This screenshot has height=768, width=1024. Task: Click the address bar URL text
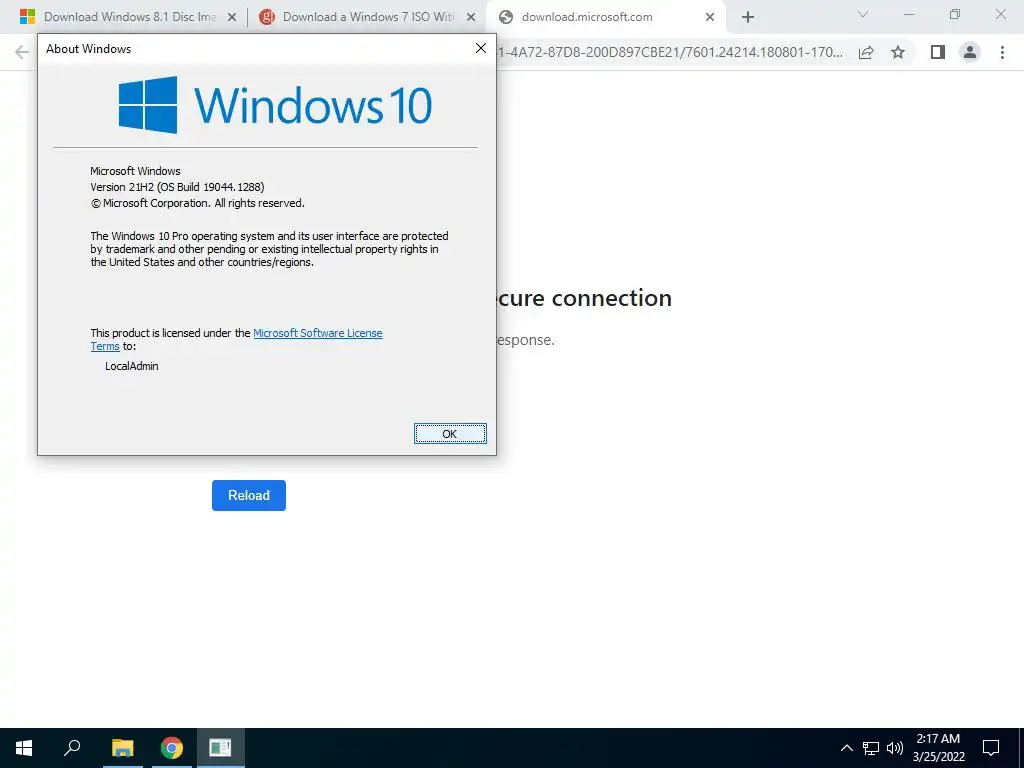[671, 52]
